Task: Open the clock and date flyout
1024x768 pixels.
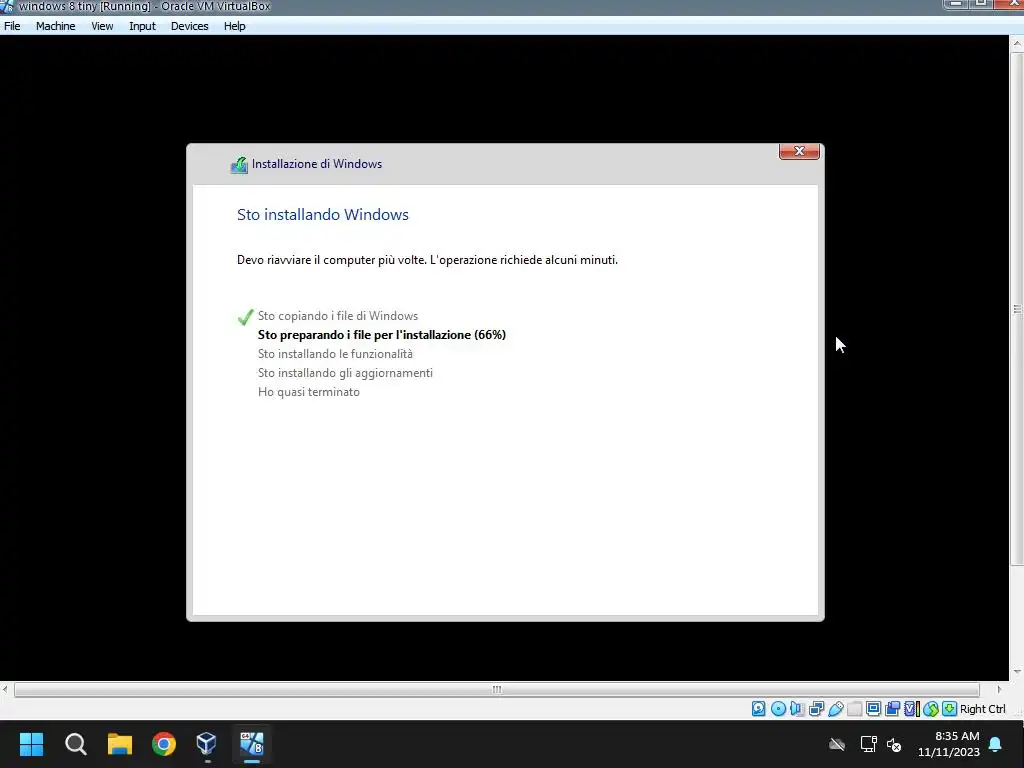Action: [x=949, y=744]
